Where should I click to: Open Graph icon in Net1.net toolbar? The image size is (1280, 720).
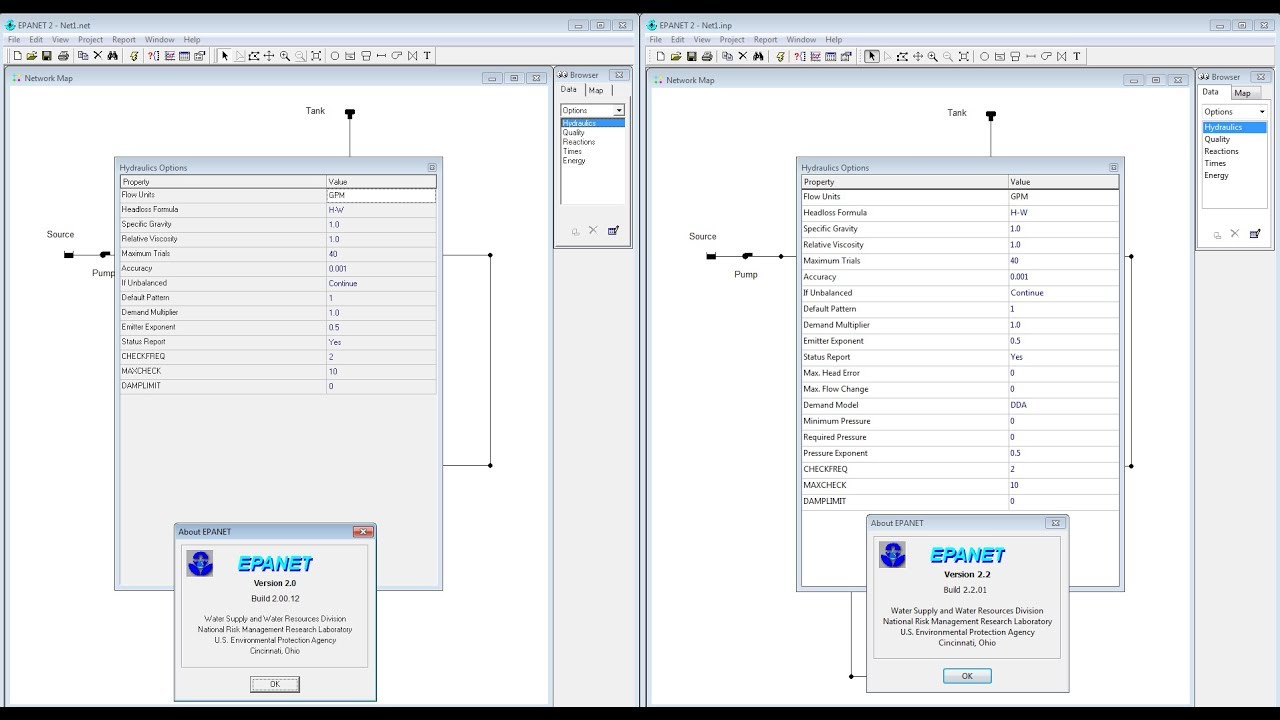pyautogui.click(x=170, y=56)
